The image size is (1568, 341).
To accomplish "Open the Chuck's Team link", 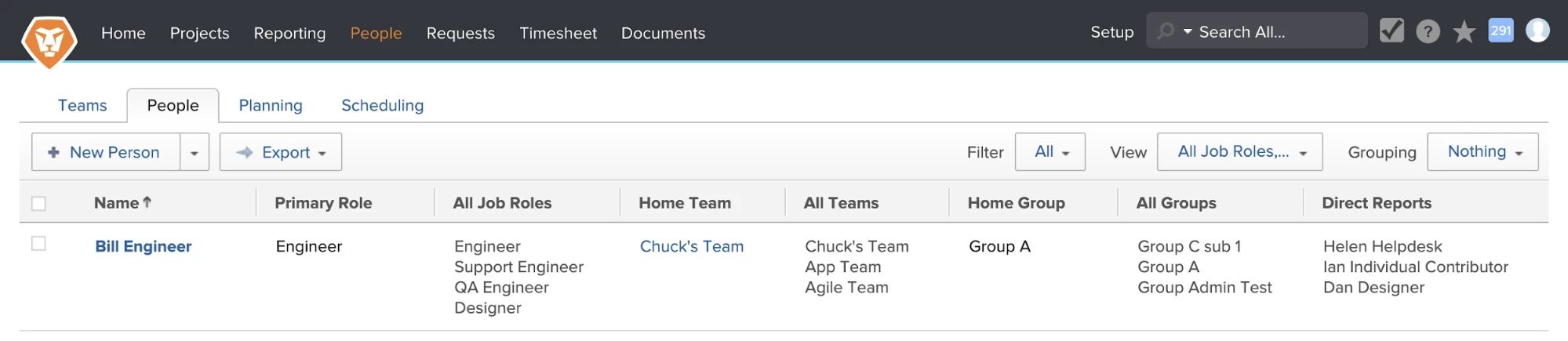I will pos(691,246).
